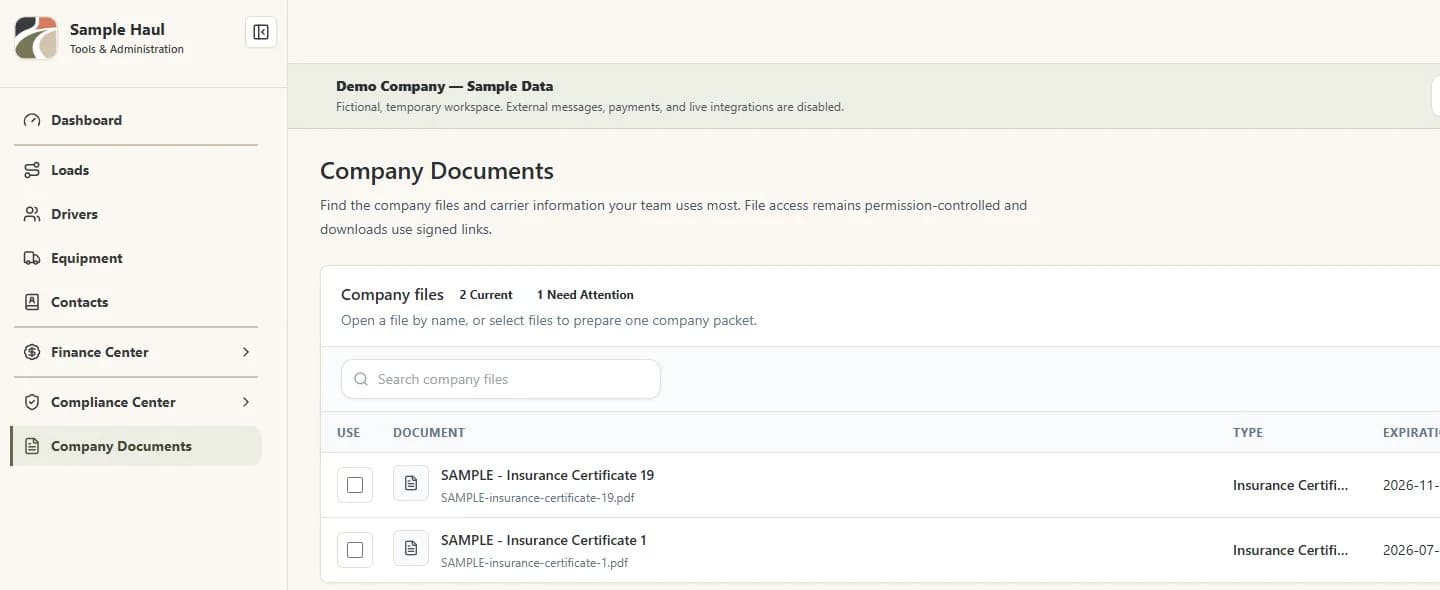Click the 1 Need Attention badge
The height and width of the screenshot is (590, 1440).
[x=585, y=295]
